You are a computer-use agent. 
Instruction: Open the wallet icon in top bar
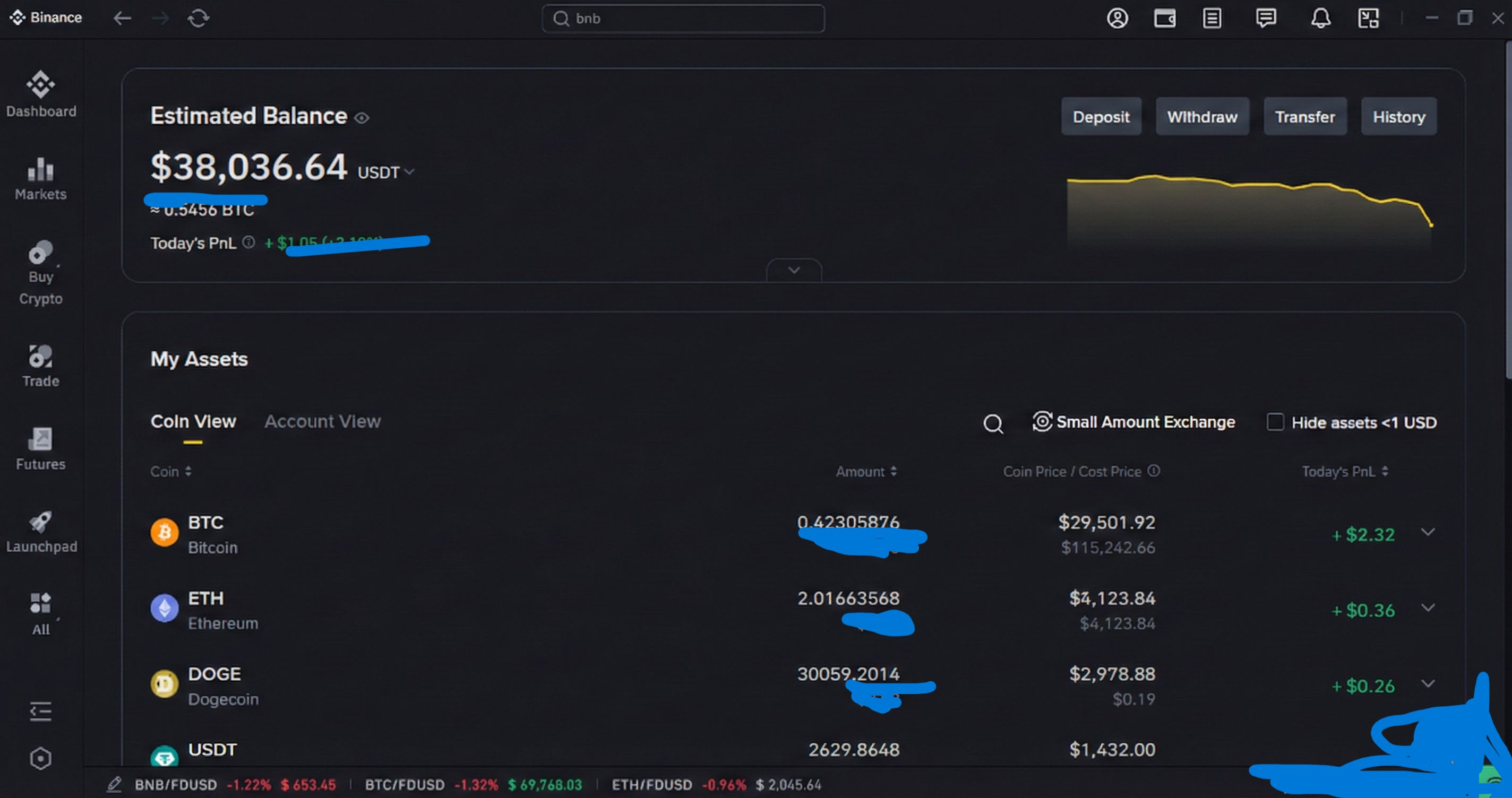1164,18
